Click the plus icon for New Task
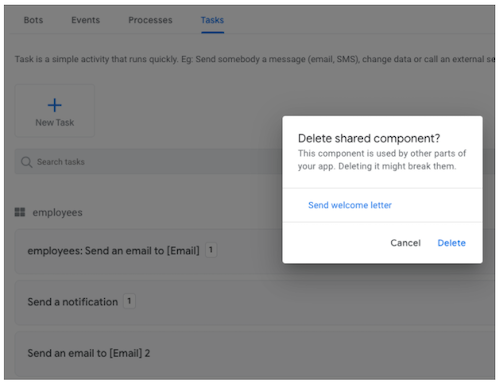500x386 pixels. (x=55, y=105)
